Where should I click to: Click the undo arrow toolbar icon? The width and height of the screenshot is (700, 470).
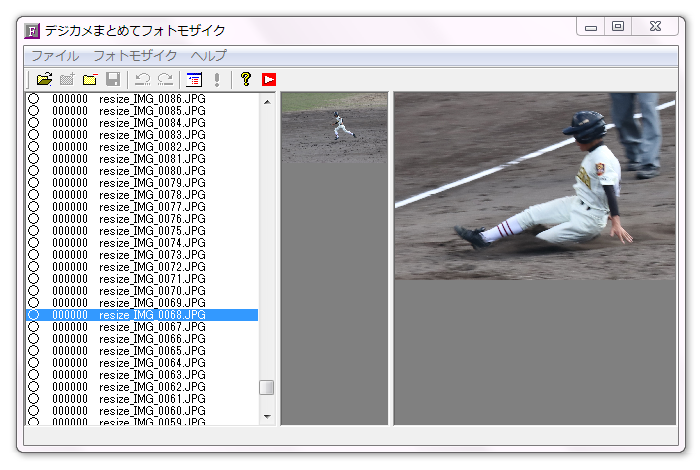142,79
